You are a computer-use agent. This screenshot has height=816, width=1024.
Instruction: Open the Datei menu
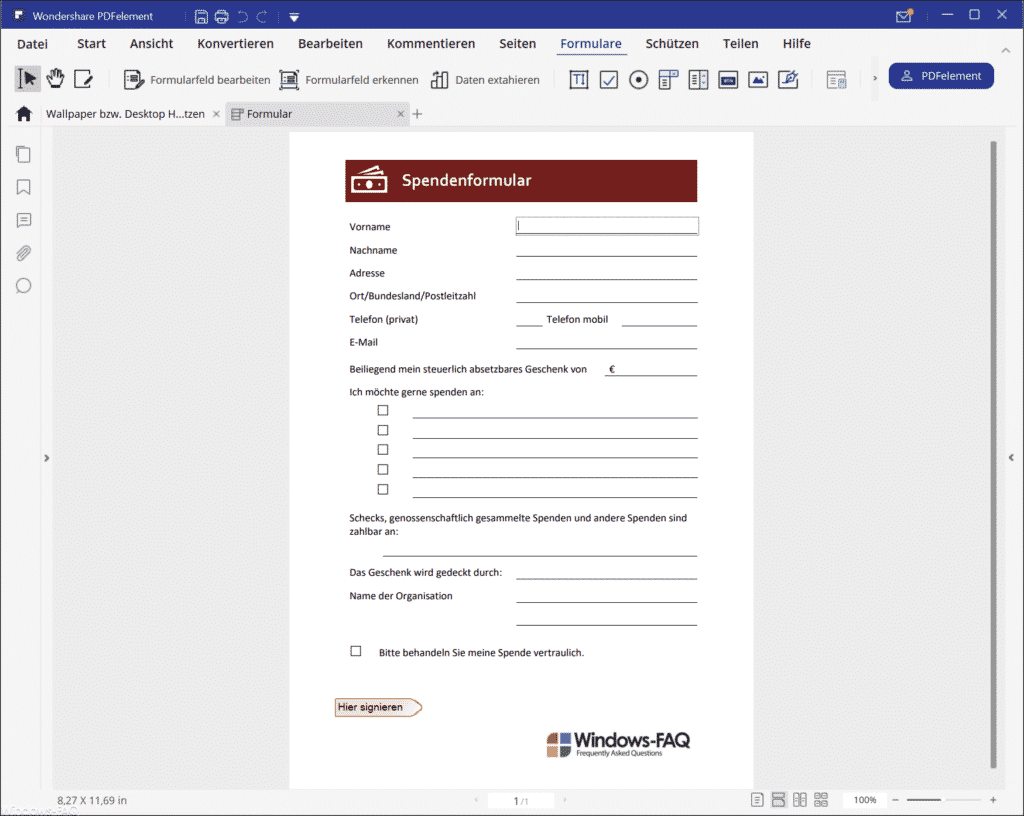(32, 44)
